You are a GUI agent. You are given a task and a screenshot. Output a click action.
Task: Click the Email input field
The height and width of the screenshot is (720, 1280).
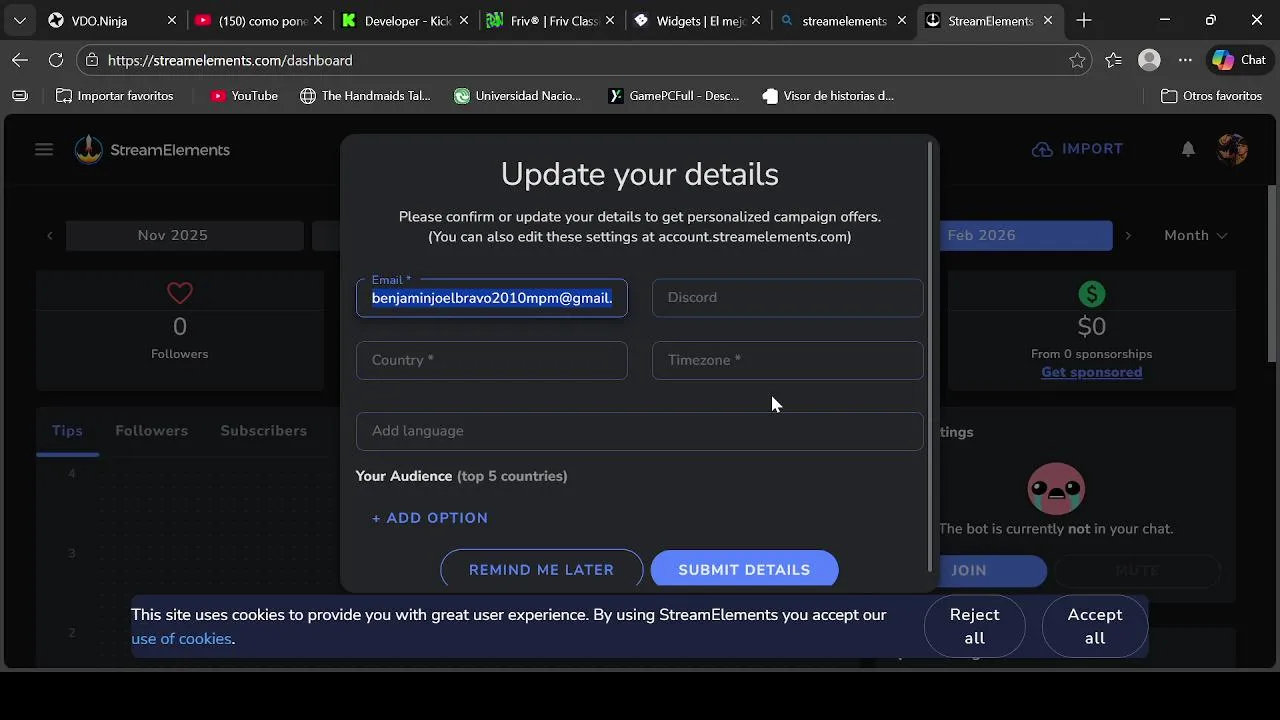[x=492, y=298]
